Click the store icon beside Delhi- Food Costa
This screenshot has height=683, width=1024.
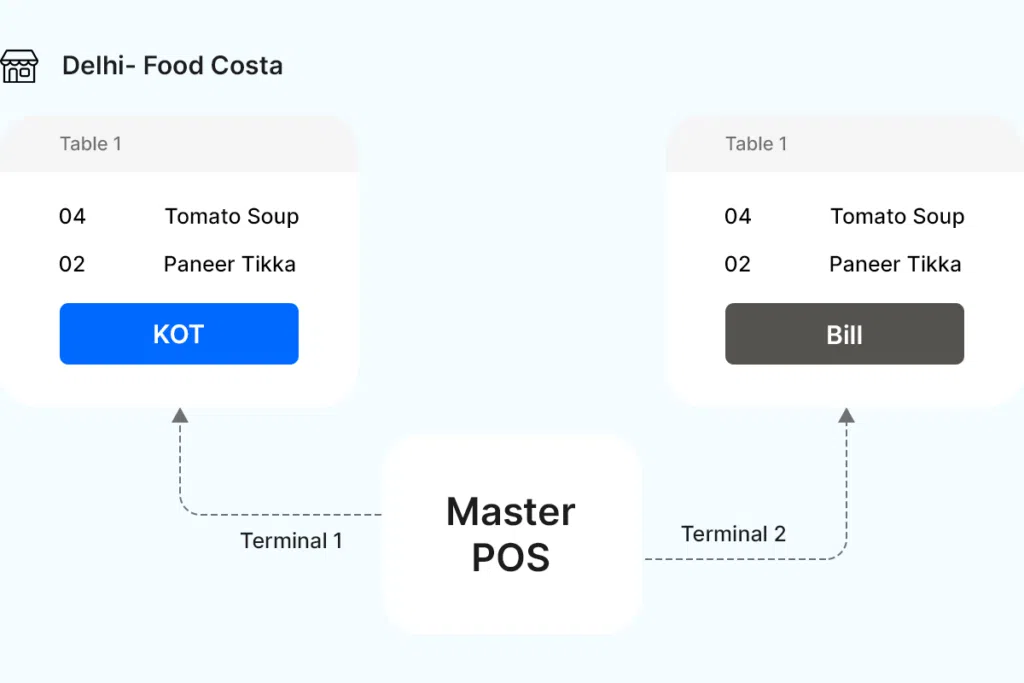point(19,66)
